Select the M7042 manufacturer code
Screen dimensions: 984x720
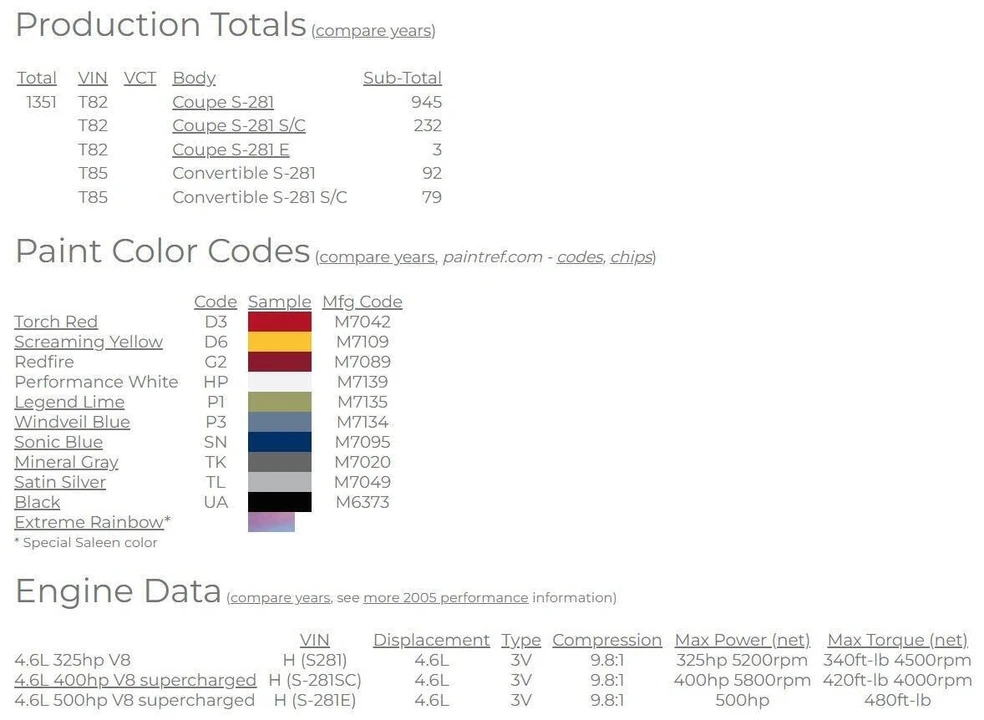tap(362, 321)
